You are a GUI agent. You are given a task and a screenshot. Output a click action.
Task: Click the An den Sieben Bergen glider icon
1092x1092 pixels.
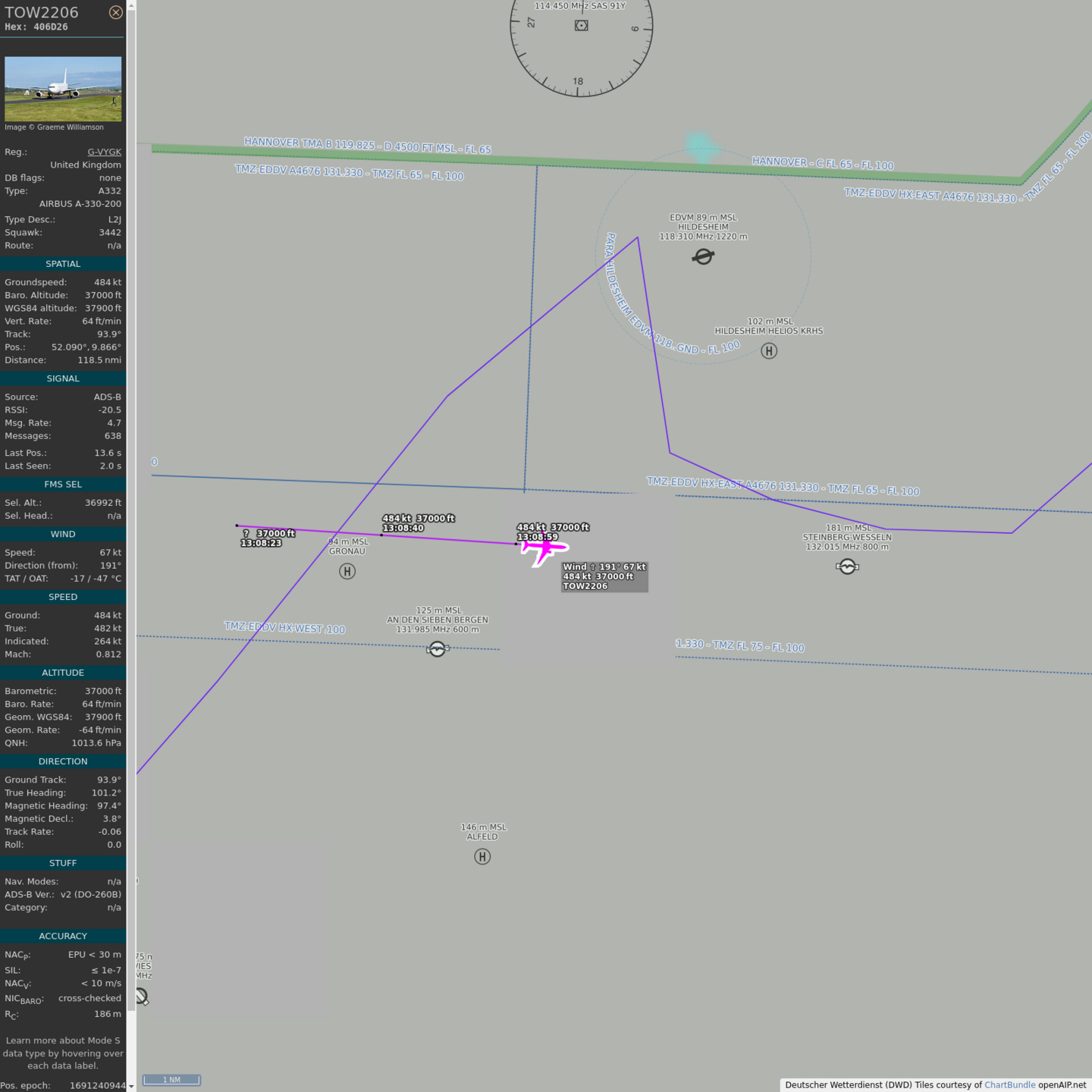pyautogui.click(x=438, y=649)
